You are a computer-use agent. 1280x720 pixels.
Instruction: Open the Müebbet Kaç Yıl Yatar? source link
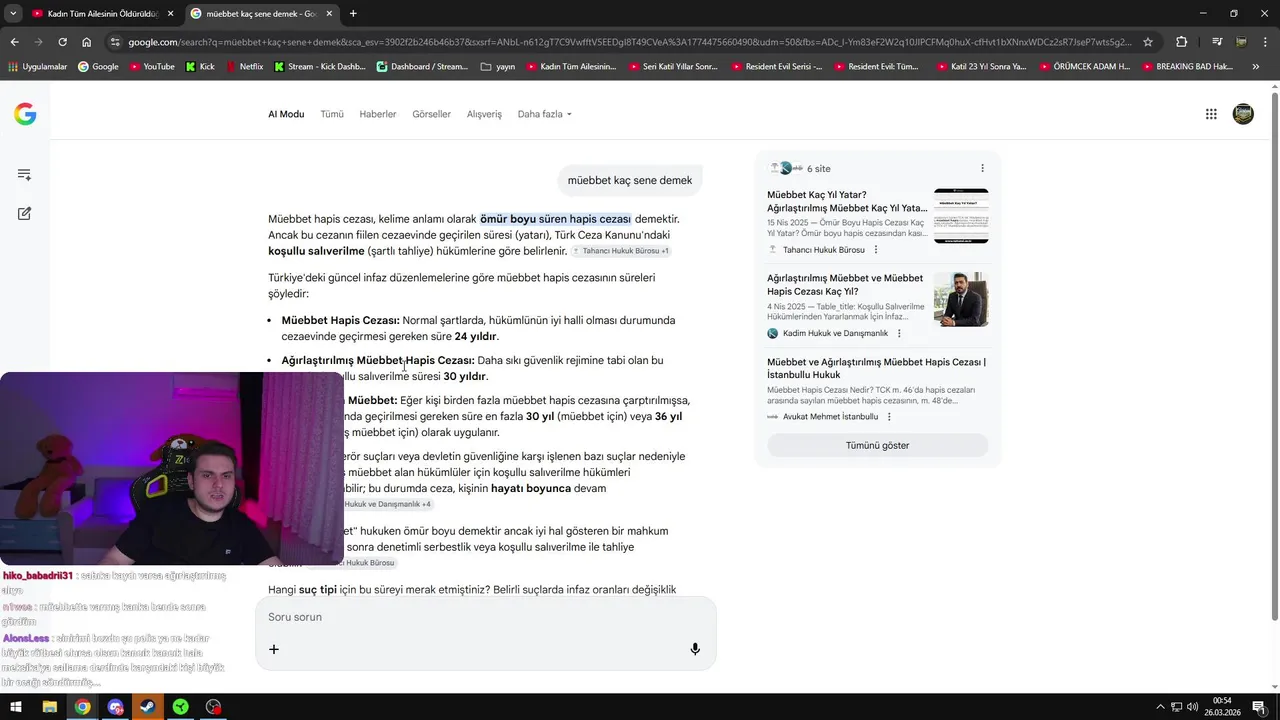847,201
